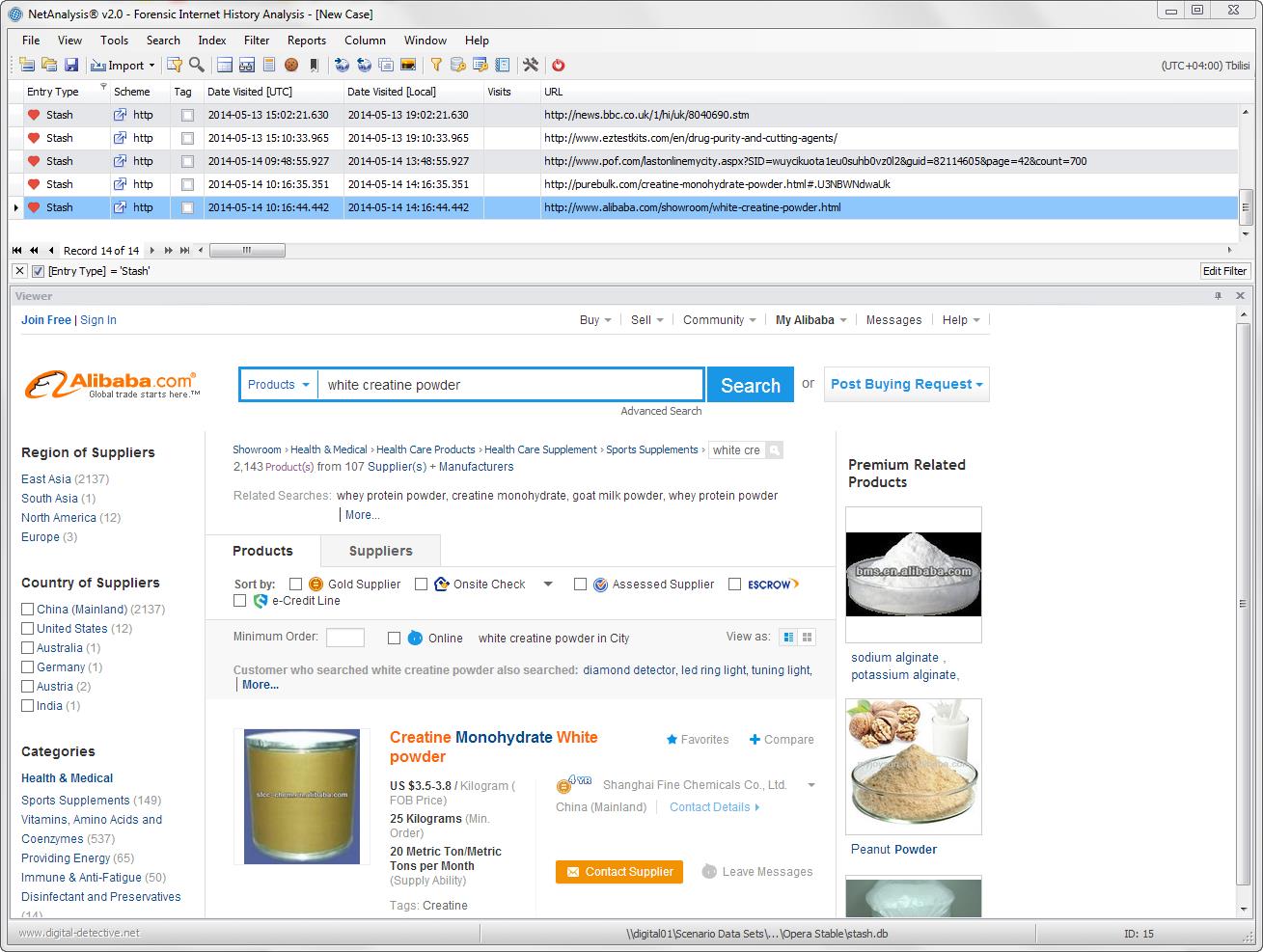The height and width of the screenshot is (952, 1263).
Task: Click the database with key icon
Action: 458,65
